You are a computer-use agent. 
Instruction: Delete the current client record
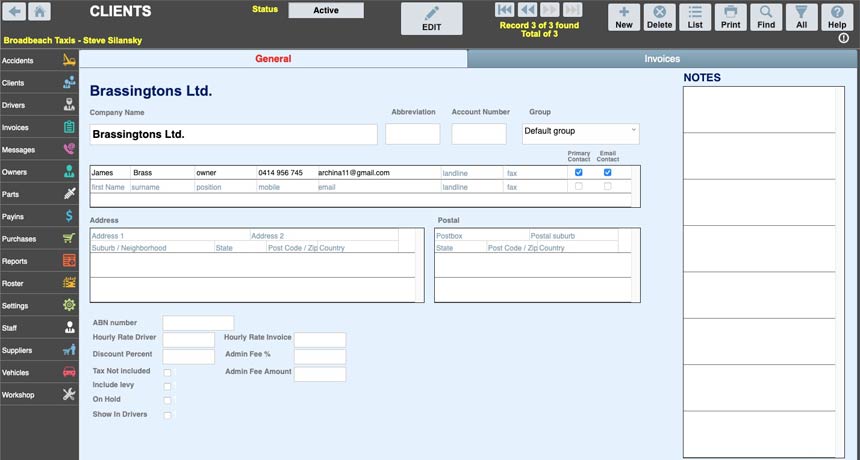(659, 17)
